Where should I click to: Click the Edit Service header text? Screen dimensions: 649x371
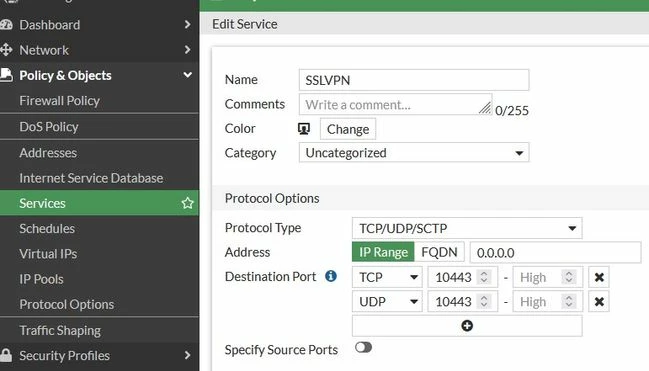tap(245, 24)
